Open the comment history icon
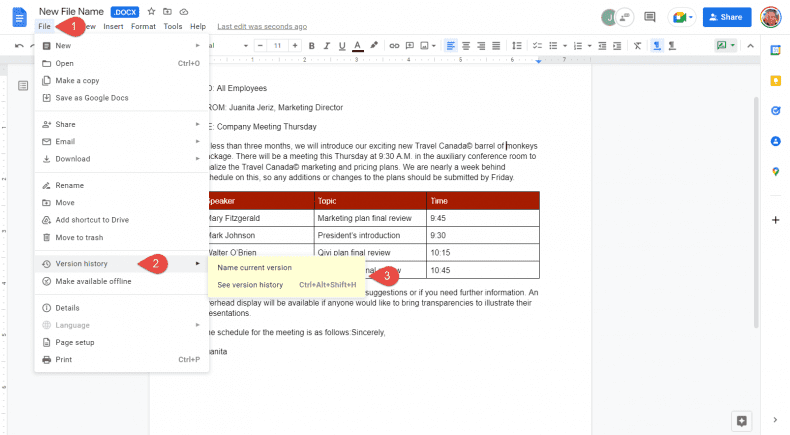 coord(650,17)
